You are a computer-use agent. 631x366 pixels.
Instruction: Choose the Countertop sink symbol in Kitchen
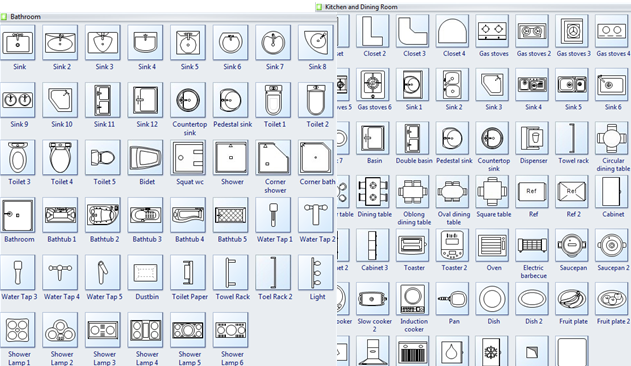(x=492, y=139)
